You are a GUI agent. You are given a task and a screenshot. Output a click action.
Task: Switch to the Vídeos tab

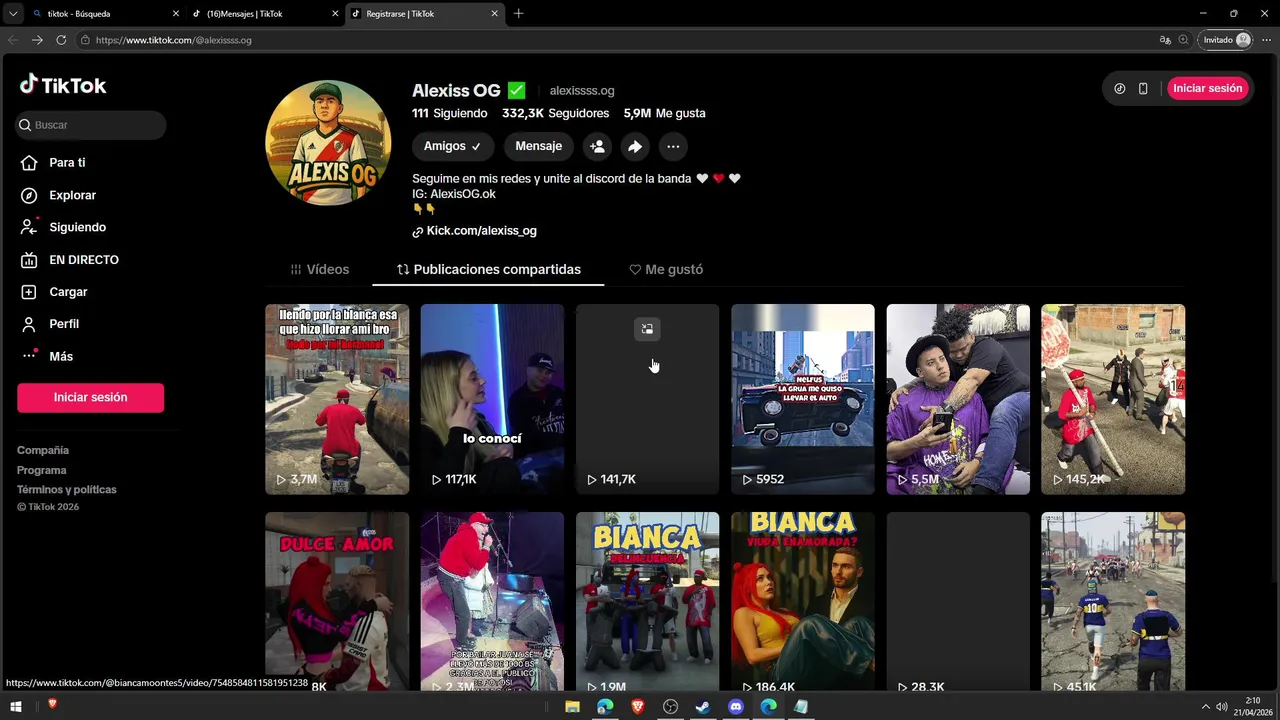320,269
